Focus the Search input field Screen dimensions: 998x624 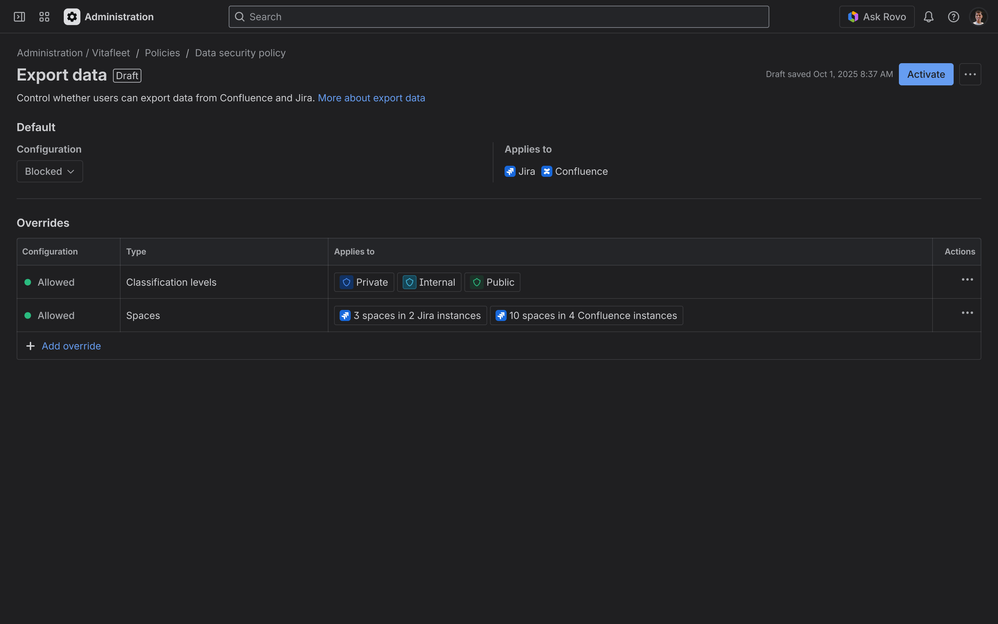coord(498,17)
